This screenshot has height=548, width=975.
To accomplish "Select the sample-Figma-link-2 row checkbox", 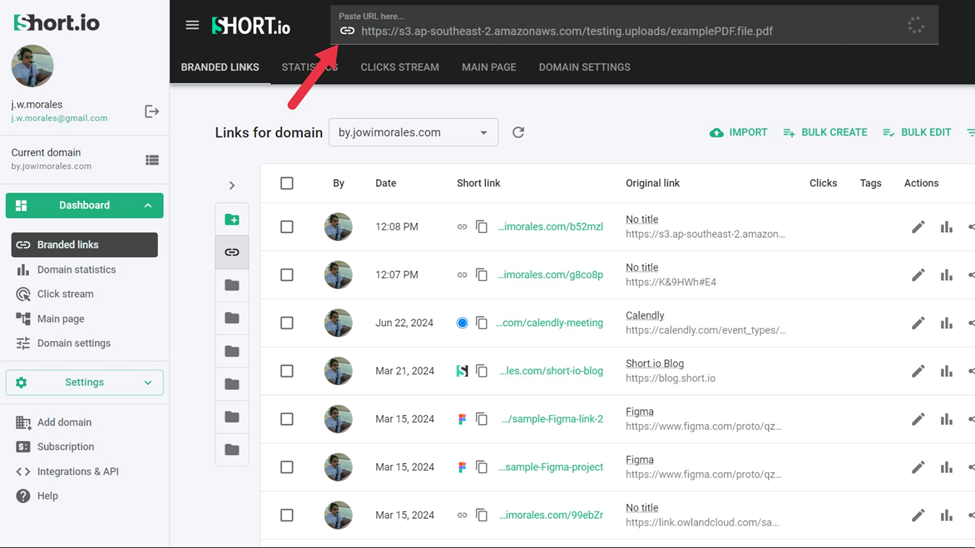I will click(x=287, y=419).
